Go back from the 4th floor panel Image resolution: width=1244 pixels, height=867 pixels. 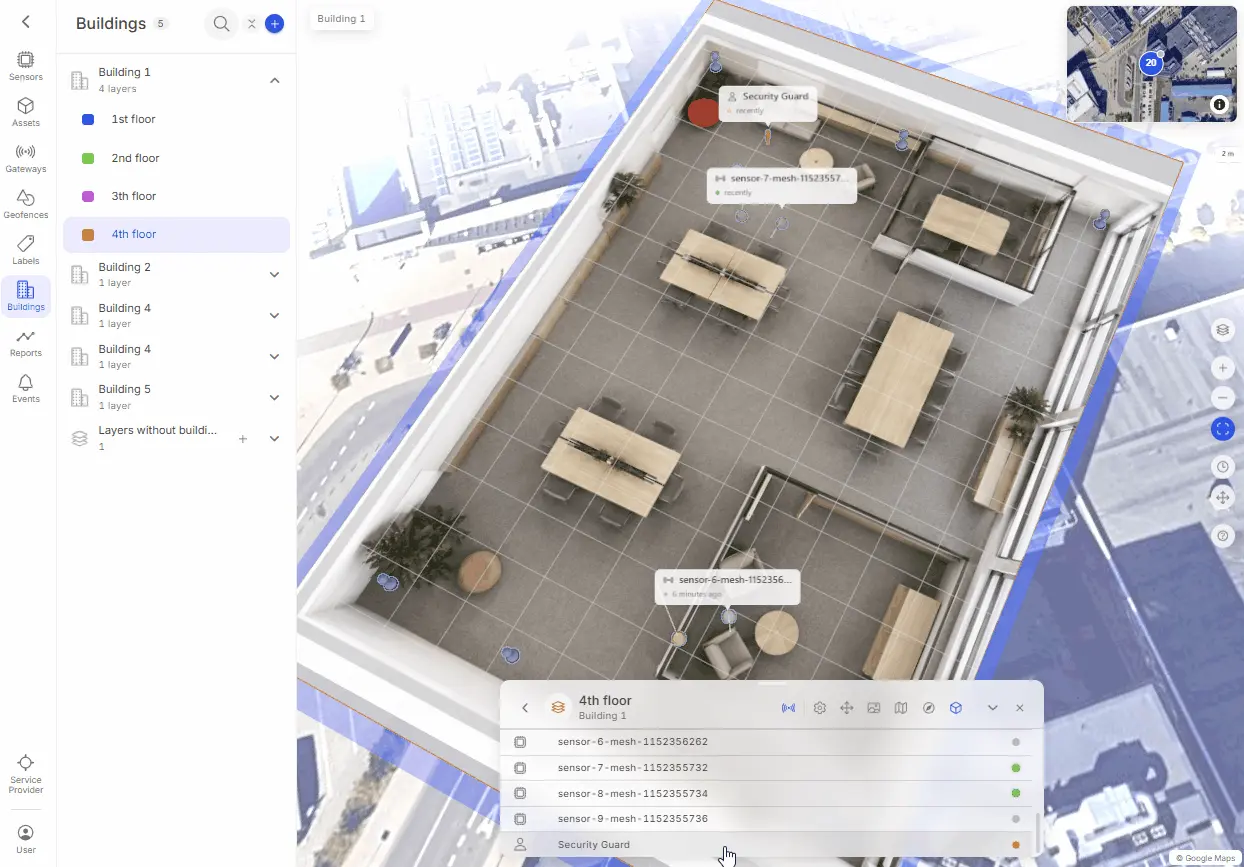pos(525,708)
